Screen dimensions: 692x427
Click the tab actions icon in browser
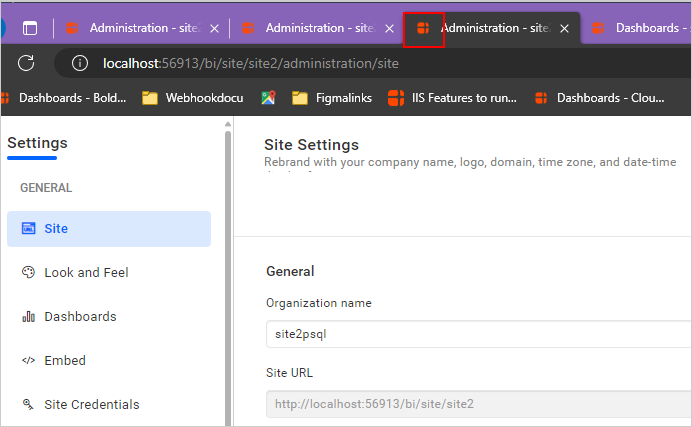pyautogui.click(x=30, y=29)
